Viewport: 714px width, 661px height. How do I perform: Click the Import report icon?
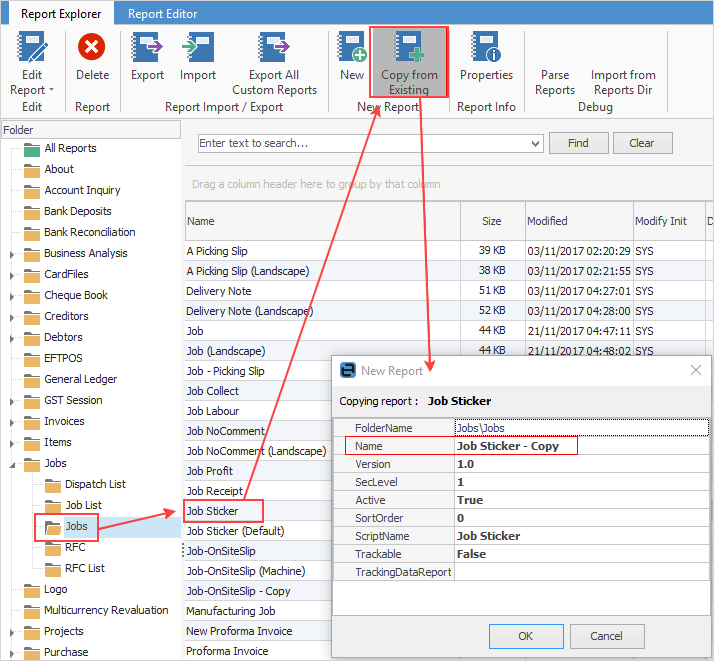[x=198, y=48]
